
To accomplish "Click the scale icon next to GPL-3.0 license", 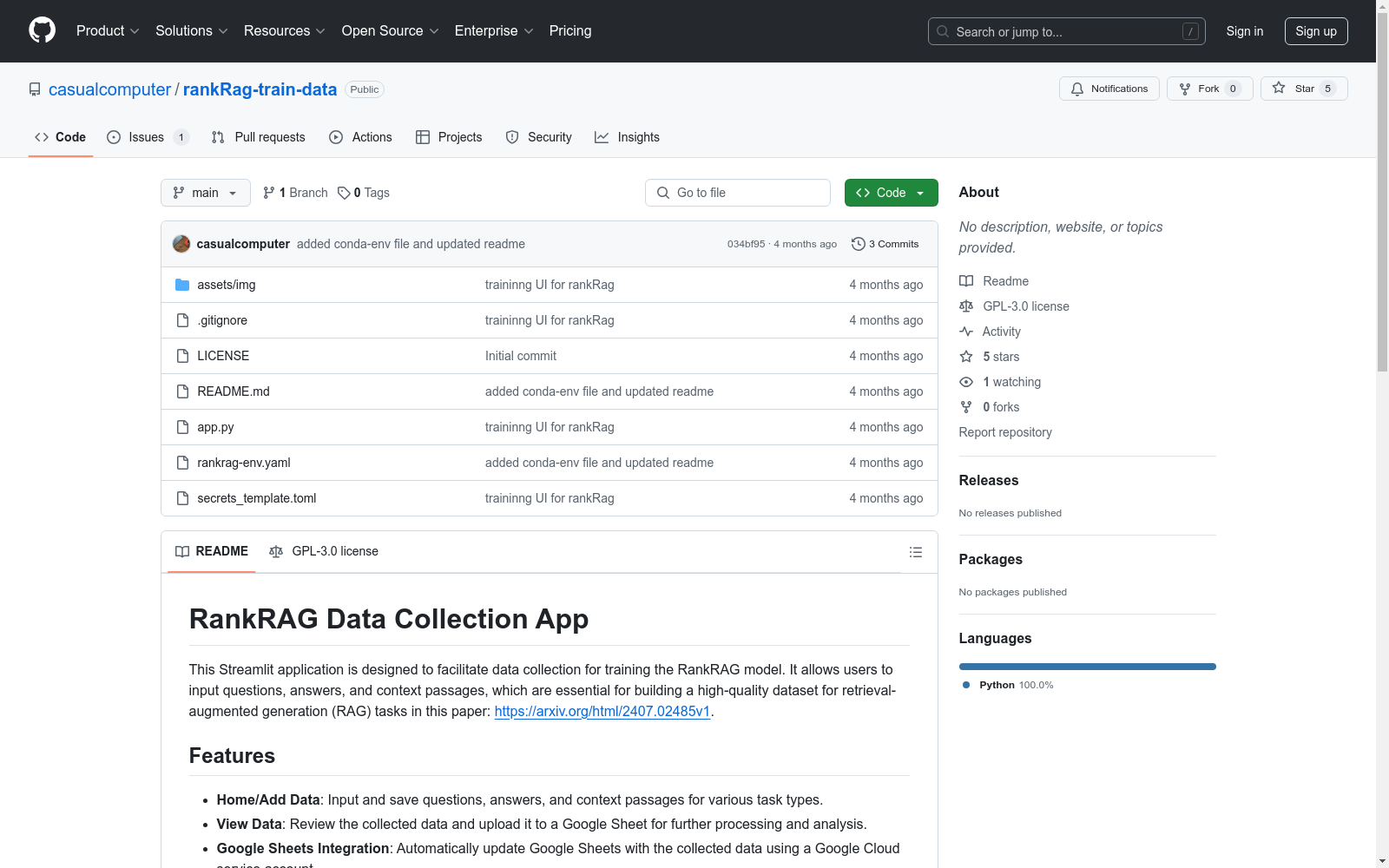I will 966,306.
